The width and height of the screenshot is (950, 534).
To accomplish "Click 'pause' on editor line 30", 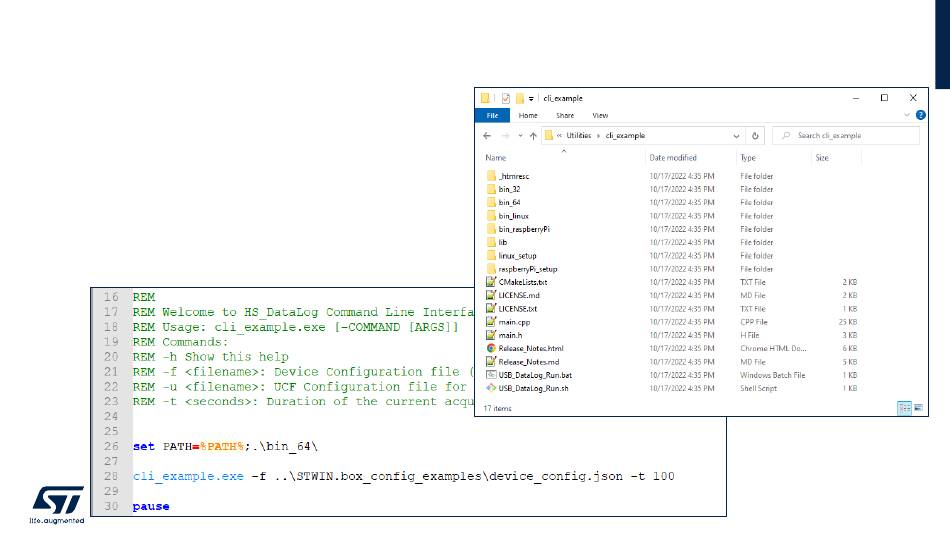I will [x=151, y=506].
